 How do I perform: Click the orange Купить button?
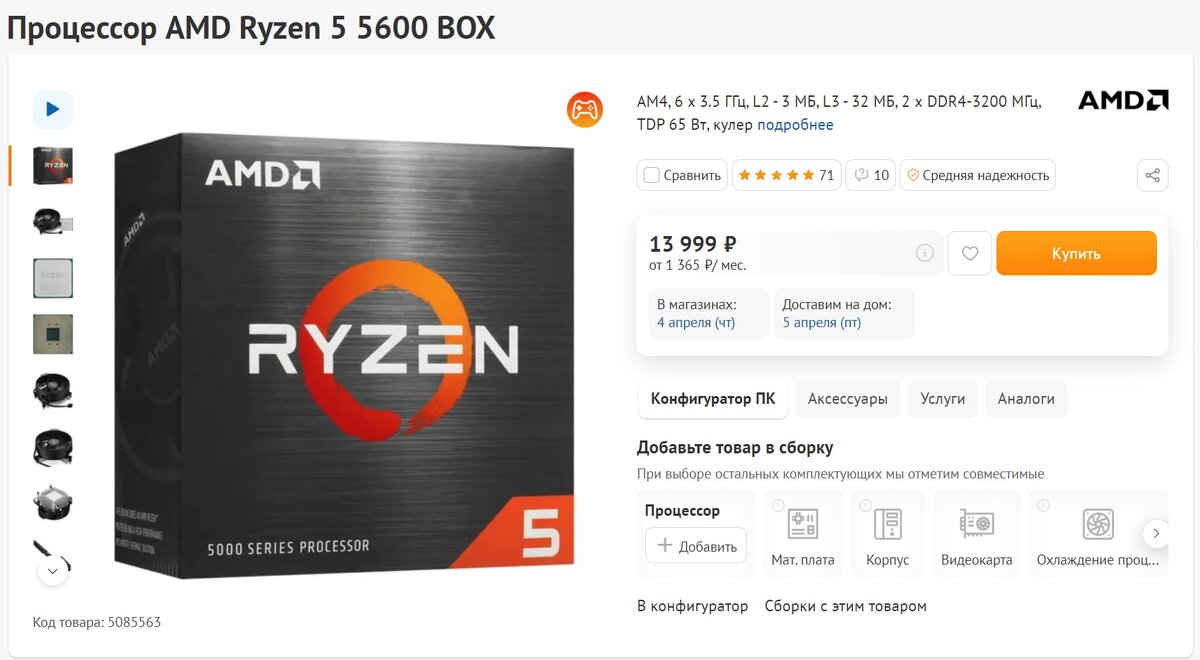point(1076,253)
